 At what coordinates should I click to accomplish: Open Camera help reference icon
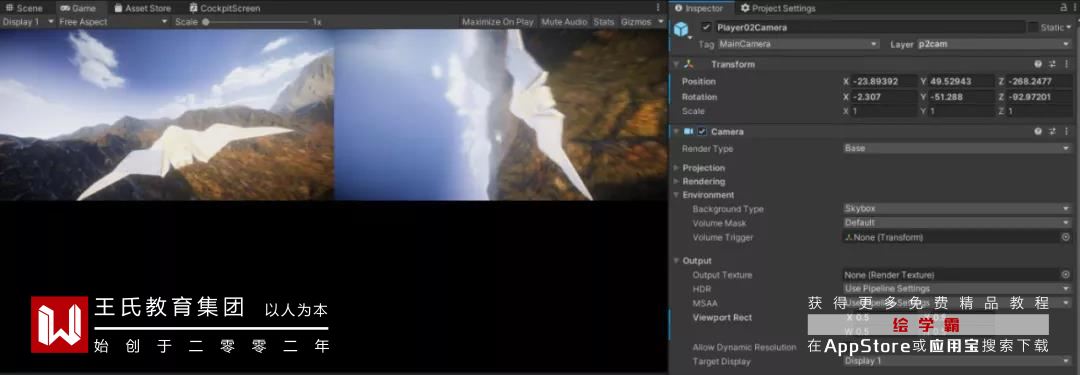click(x=1038, y=132)
